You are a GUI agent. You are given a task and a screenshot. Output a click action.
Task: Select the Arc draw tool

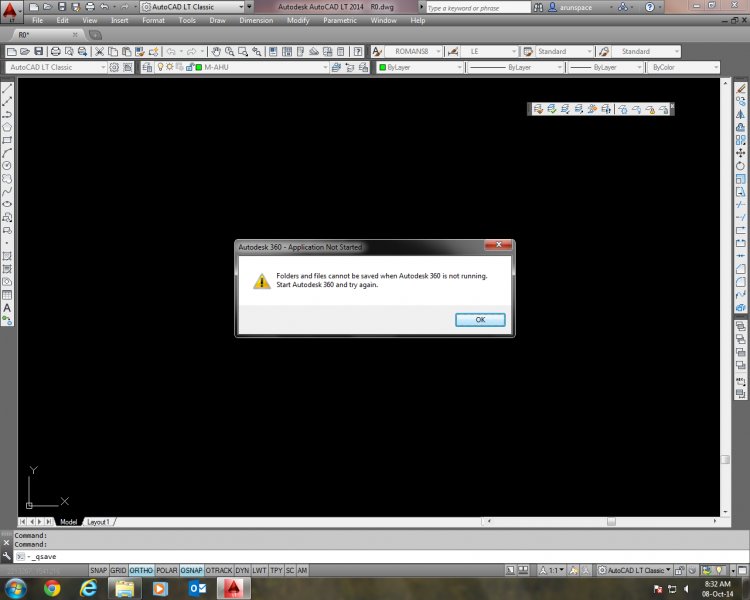7,153
